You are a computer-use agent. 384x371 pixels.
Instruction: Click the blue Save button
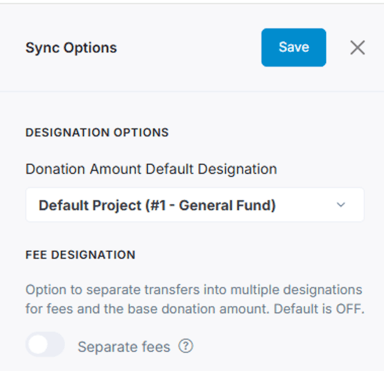[294, 47]
